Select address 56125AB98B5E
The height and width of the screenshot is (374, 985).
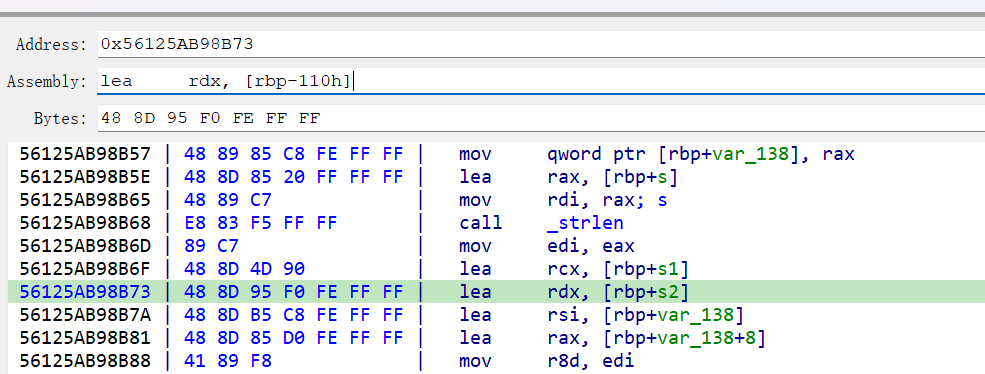(85, 177)
